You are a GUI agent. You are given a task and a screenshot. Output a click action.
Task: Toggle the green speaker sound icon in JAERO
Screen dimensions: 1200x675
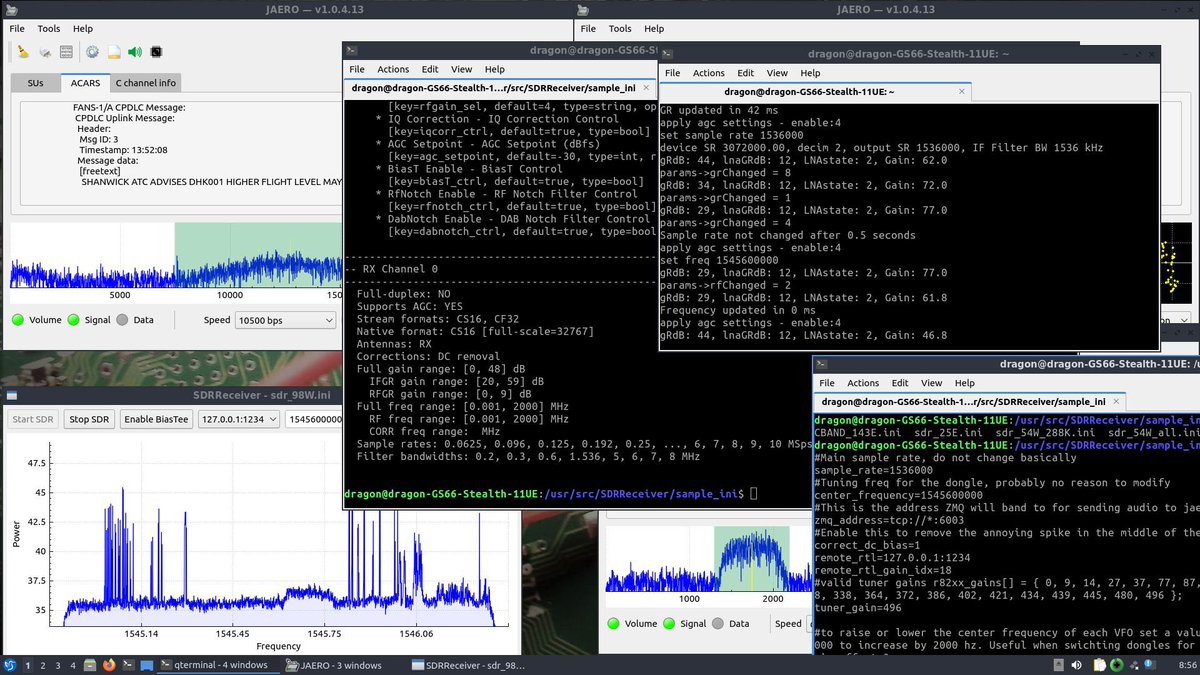coord(135,52)
